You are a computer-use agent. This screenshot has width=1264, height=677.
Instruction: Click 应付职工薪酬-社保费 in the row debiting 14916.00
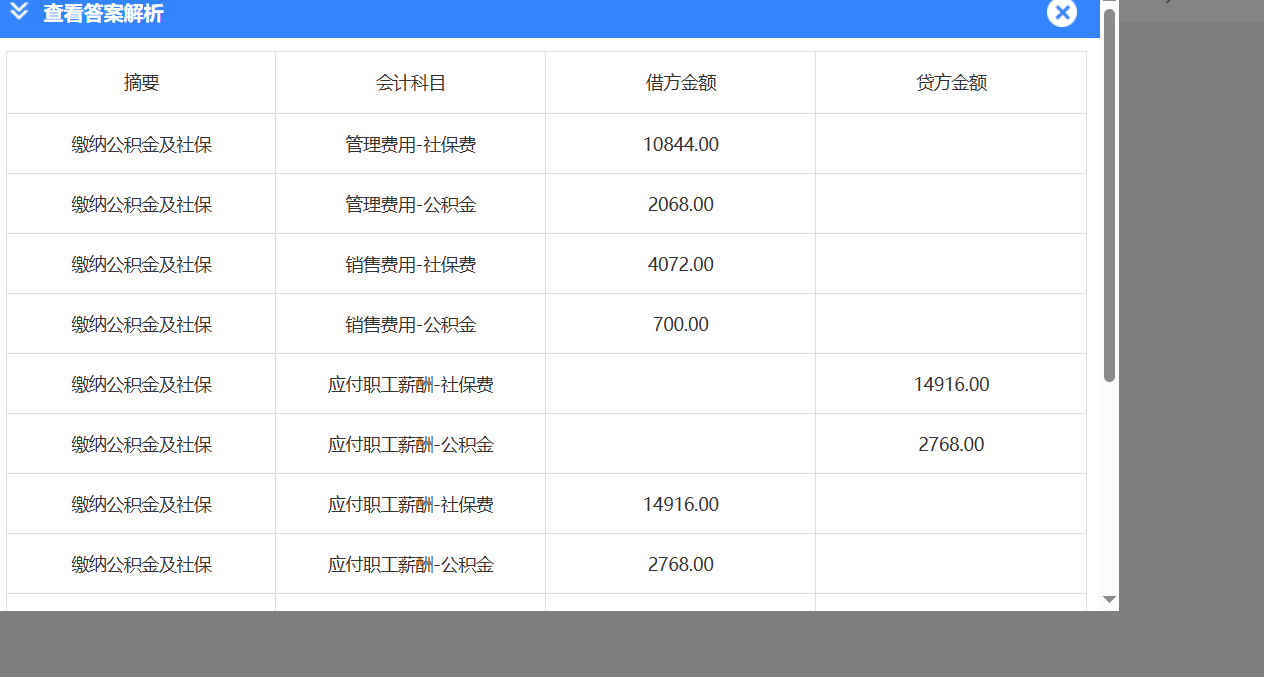(411, 505)
